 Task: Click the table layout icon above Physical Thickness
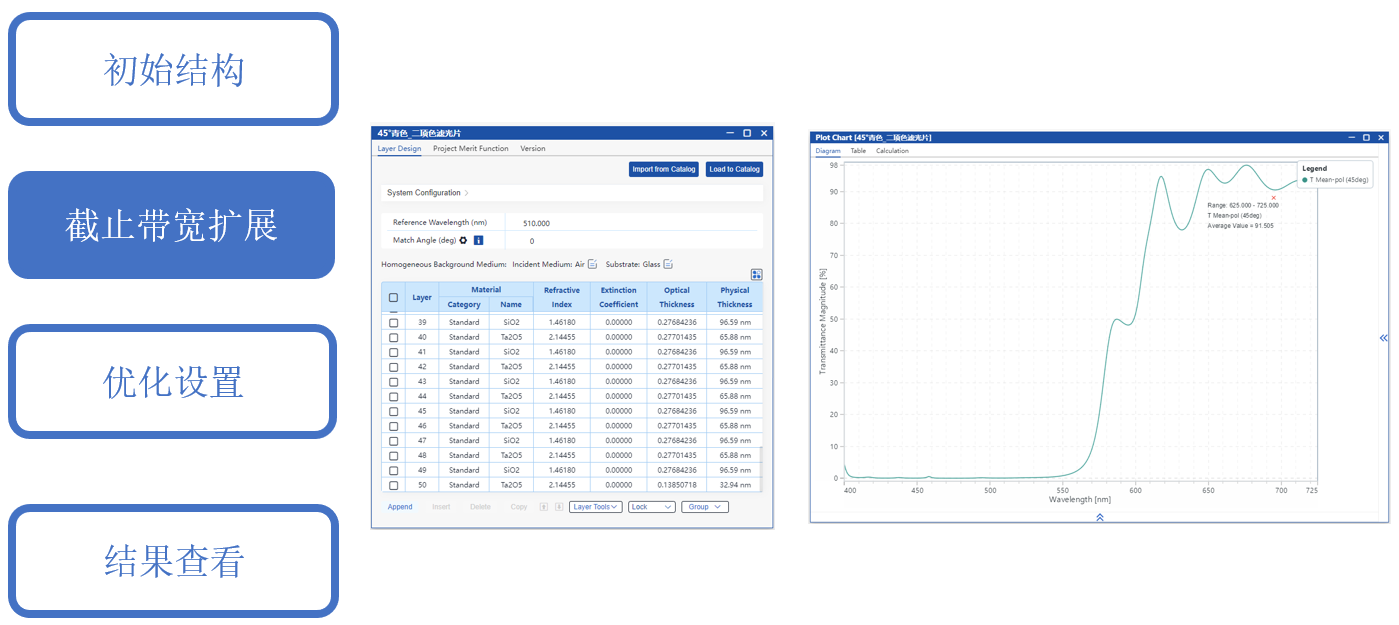click(756, 275)
